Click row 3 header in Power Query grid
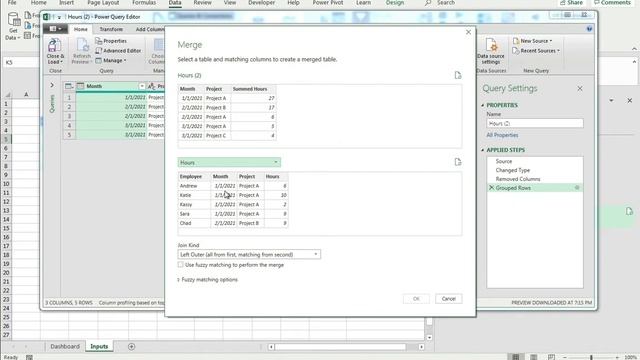Viewport: 640px width, 360px height. pyautogui.click(x=69, y=116)
